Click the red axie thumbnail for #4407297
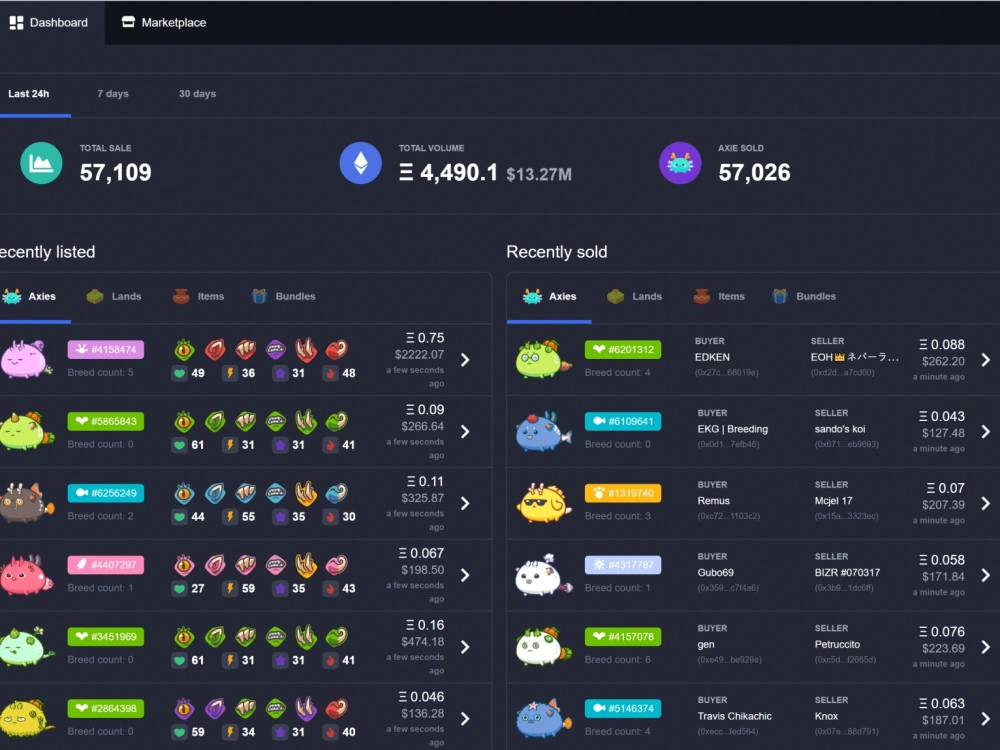Screen dimensions: 1000x750 pyautogui.click(x=26, y=575)
